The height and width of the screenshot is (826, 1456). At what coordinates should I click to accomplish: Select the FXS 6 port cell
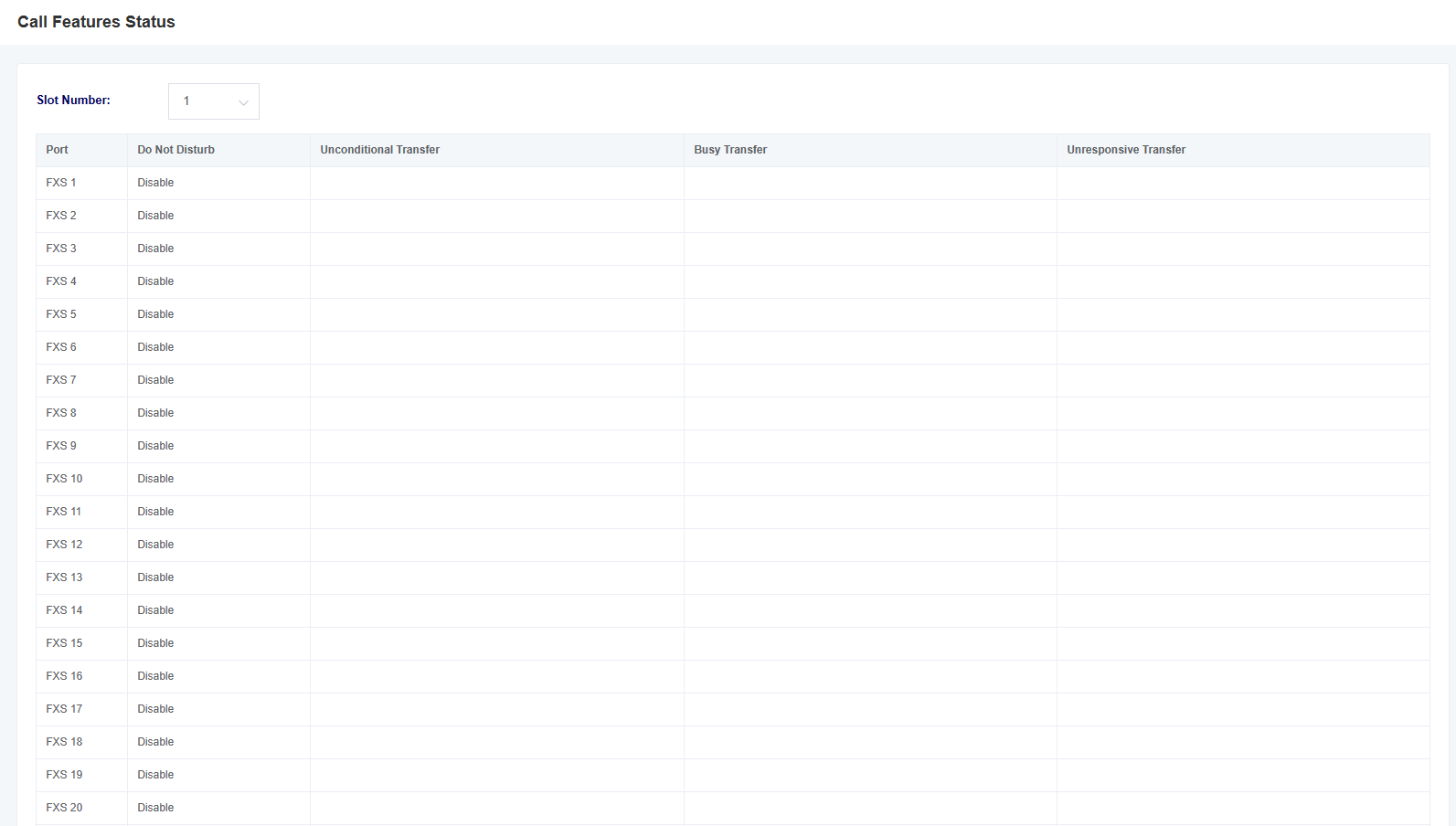pyautogui.click(x=81, y=347)
